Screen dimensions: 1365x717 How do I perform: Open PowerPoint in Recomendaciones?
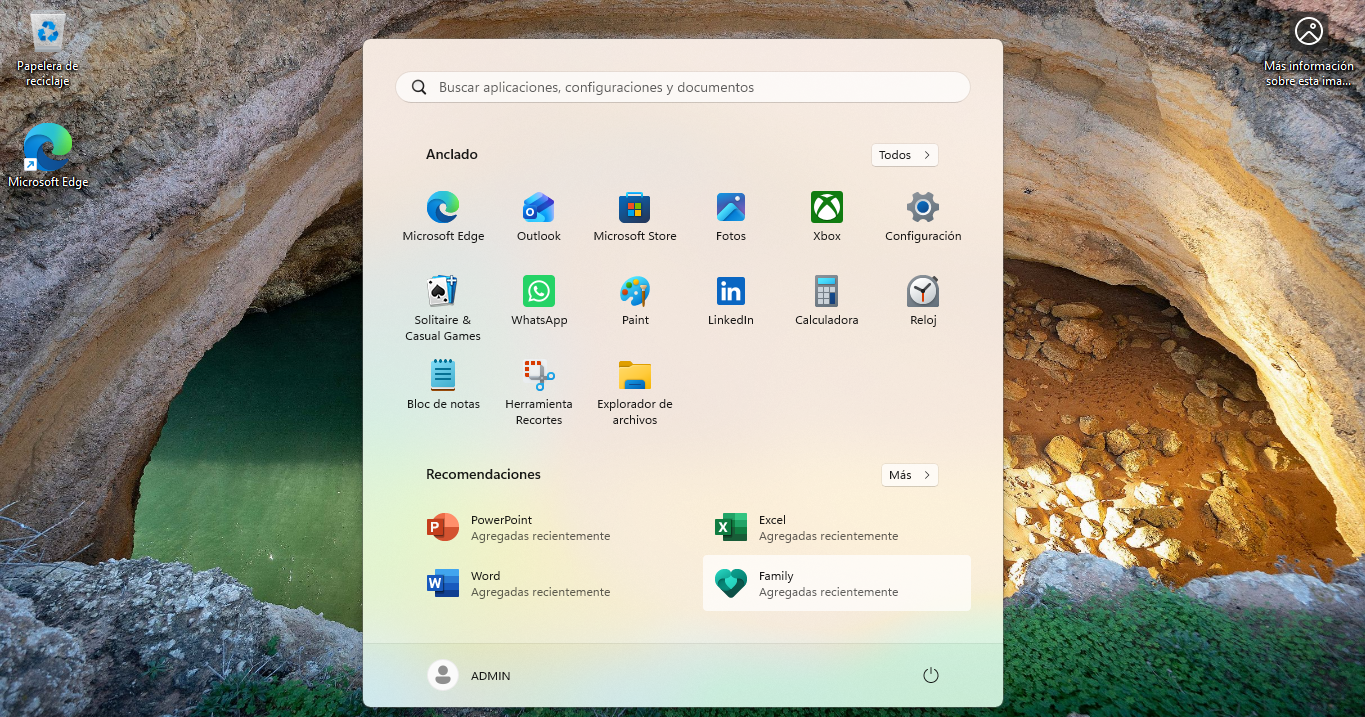[549, 527]
